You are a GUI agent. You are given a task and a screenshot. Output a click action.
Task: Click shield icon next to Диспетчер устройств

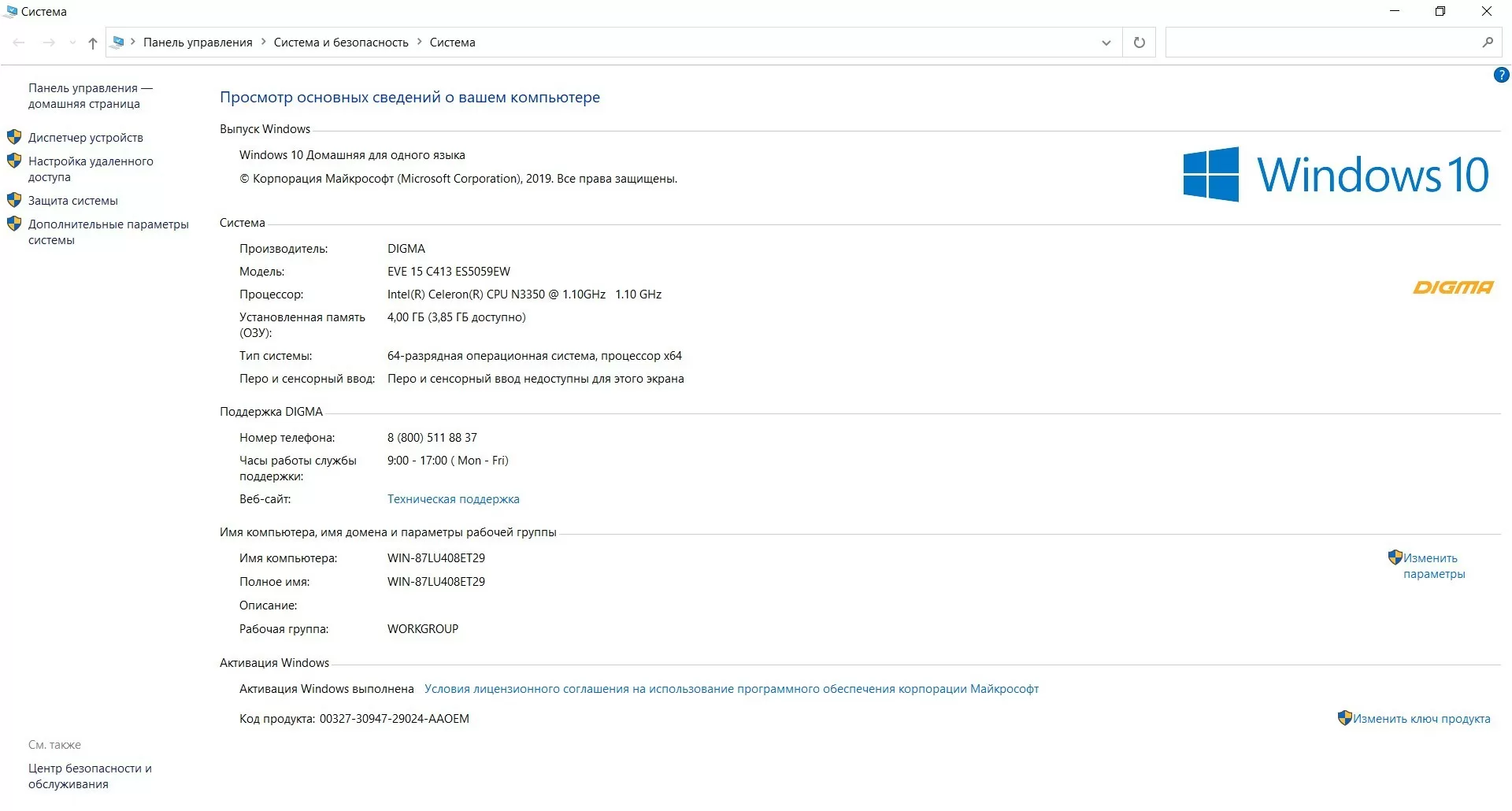click(x=14, y=137)
